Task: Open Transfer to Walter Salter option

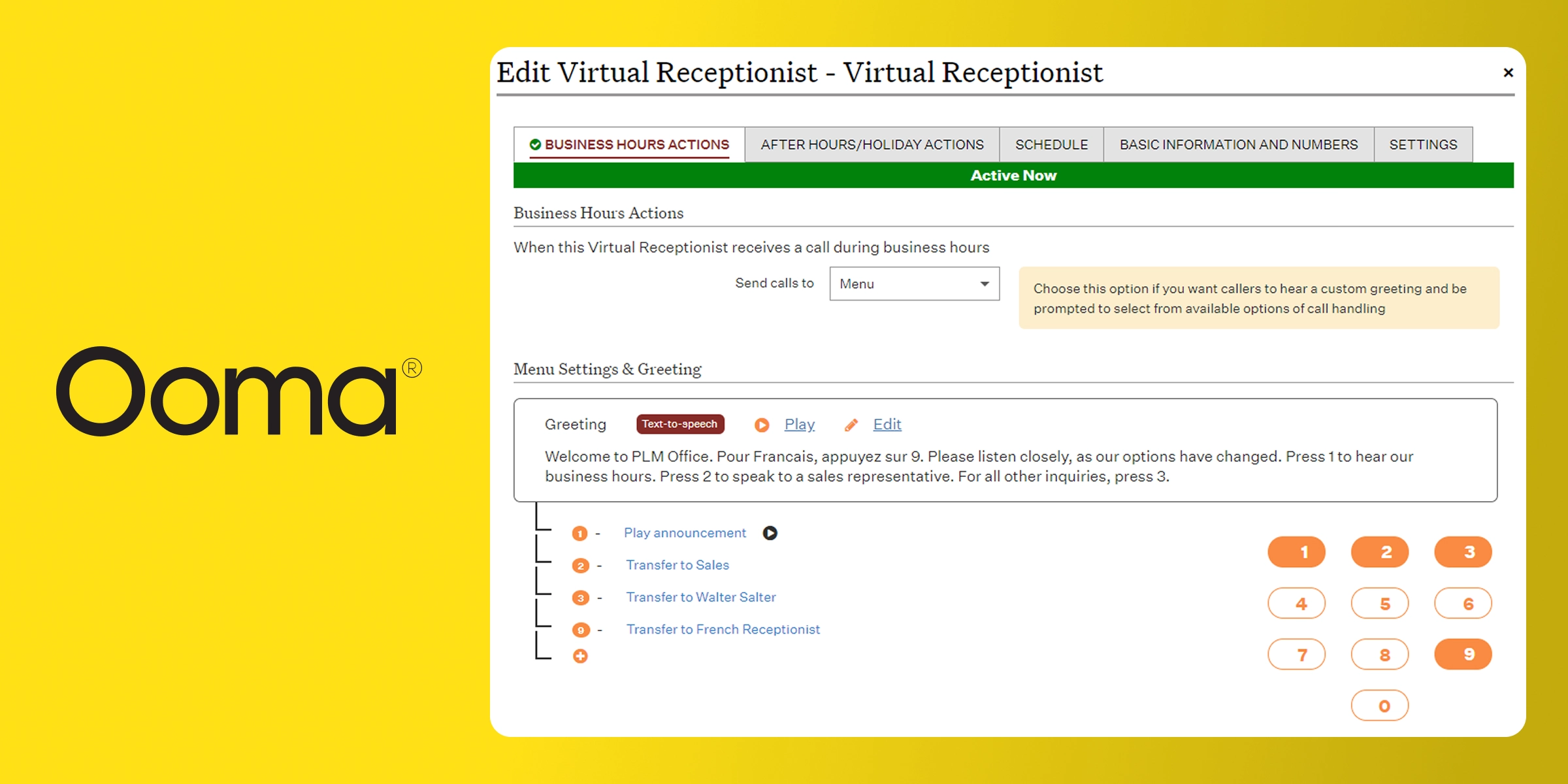Action: click(701, 597)
